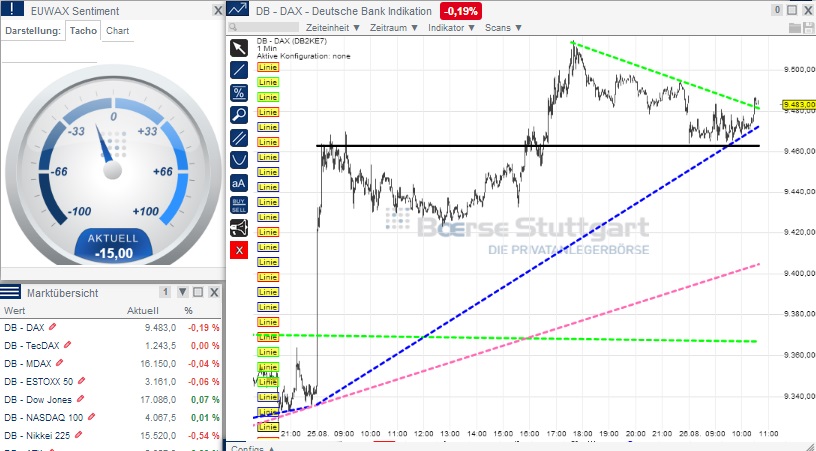Click the hamburger icon of Marktübersicht
Viewport: 816px width, 451px height.
(10, 292)
